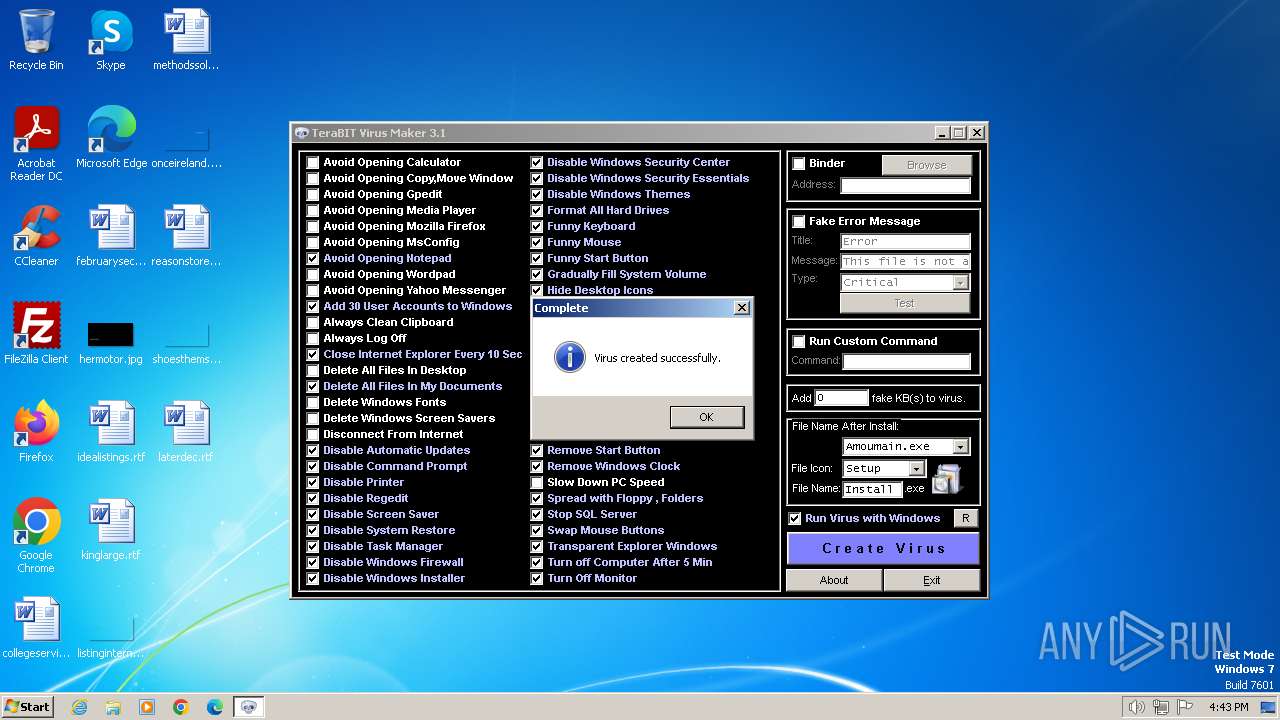Image resolution: width=1280 pixels, height=720 pixels.
Task: Click the small R button
Action: point(965,518)
